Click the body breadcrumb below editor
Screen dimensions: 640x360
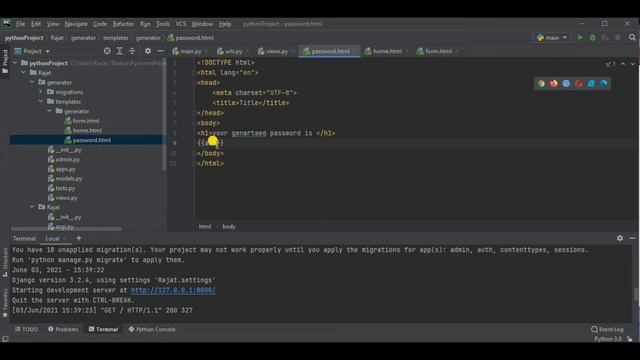tap(229, 227)
